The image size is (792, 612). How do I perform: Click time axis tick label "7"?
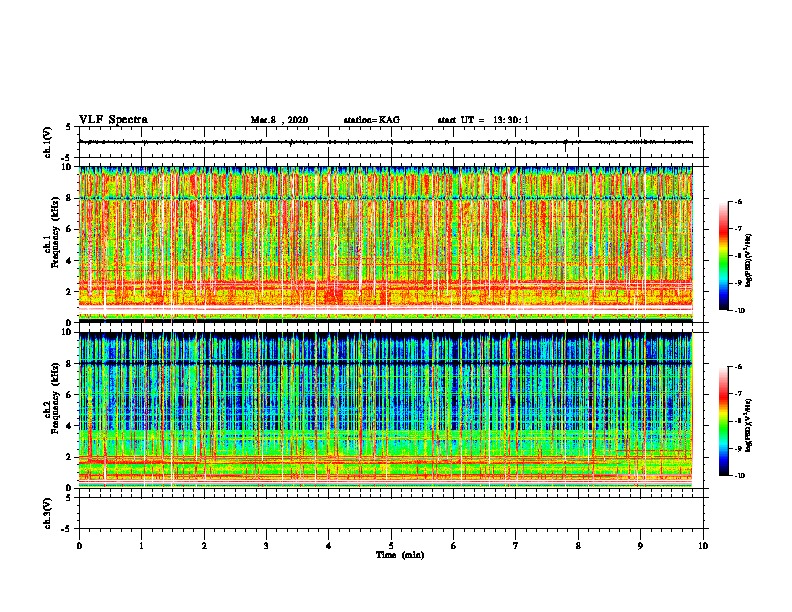coord(516,546)
